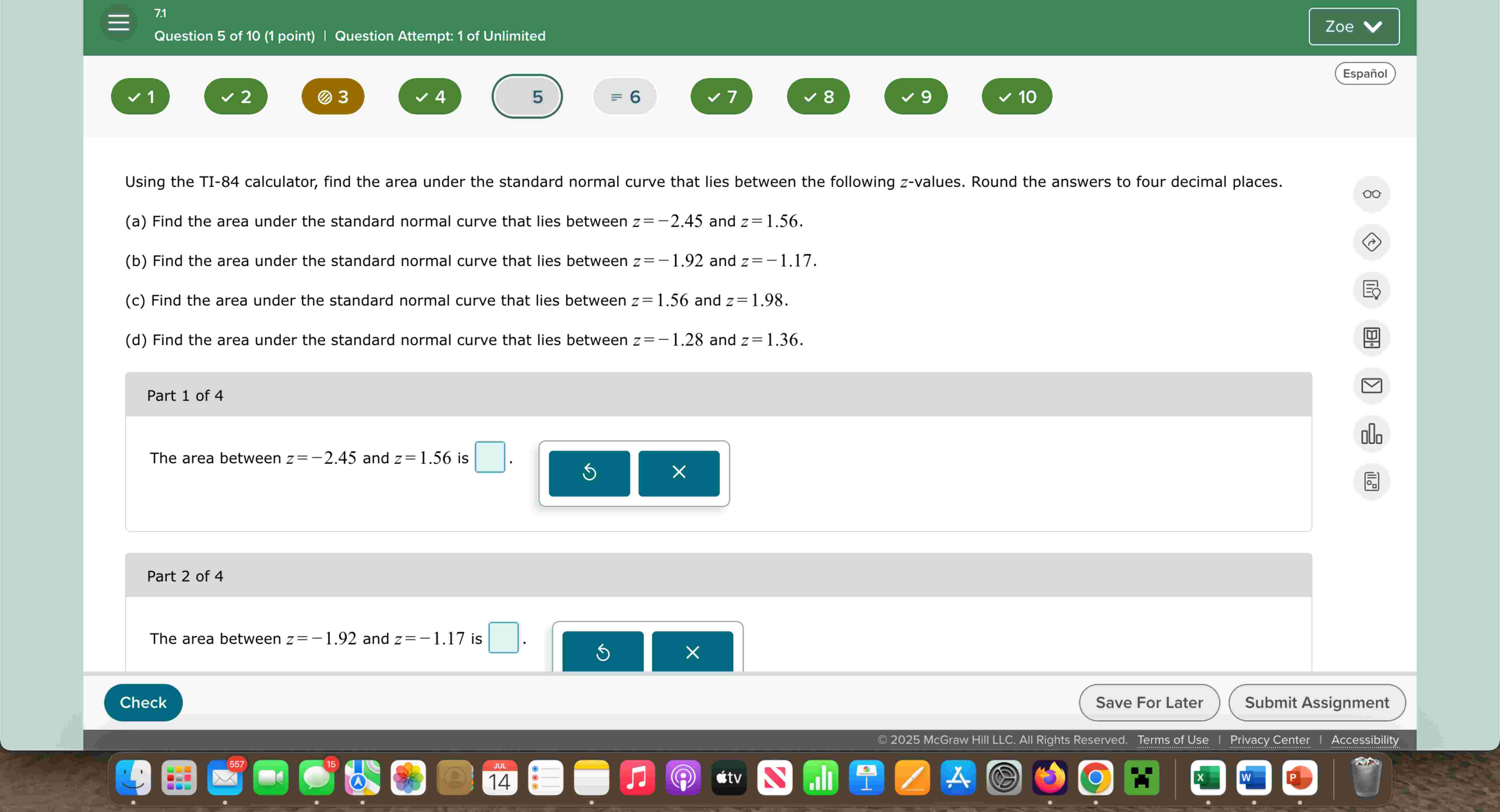Click the undo arrow for Part 1

click(589, 473)
